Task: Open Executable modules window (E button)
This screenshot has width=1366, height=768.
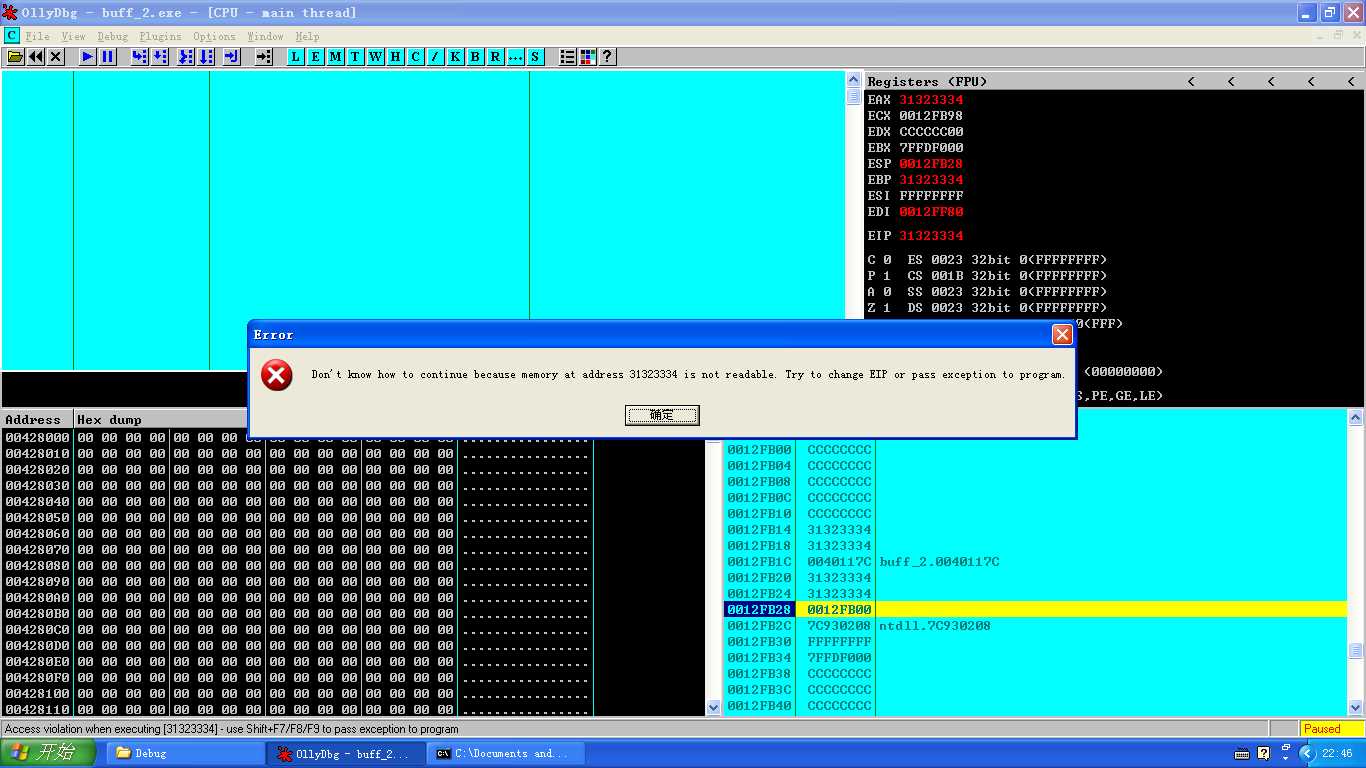Action: tap(315, 57)
